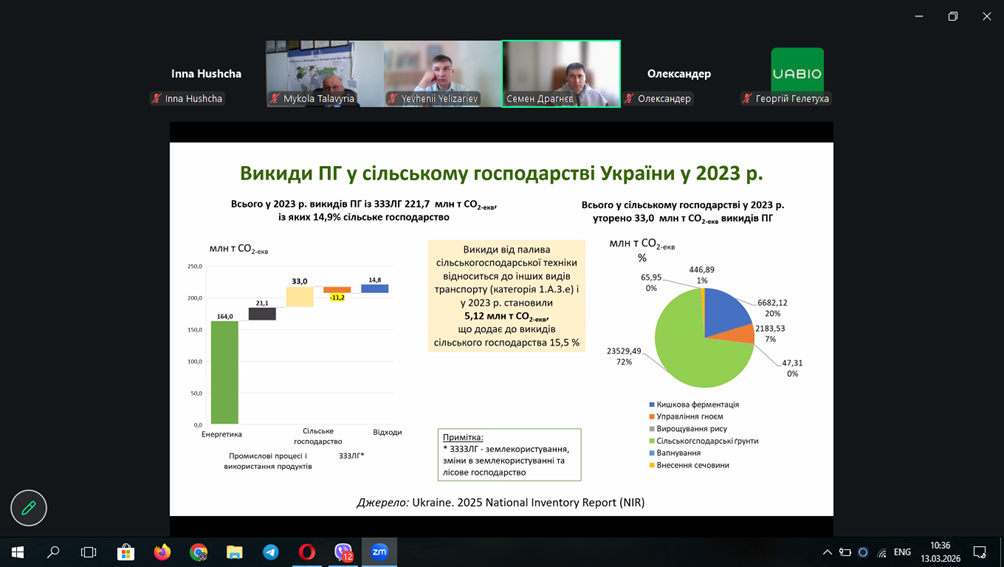Click pie label 23529,49
This screenshot has width=1004, height=567.
(x=624, y=351)
